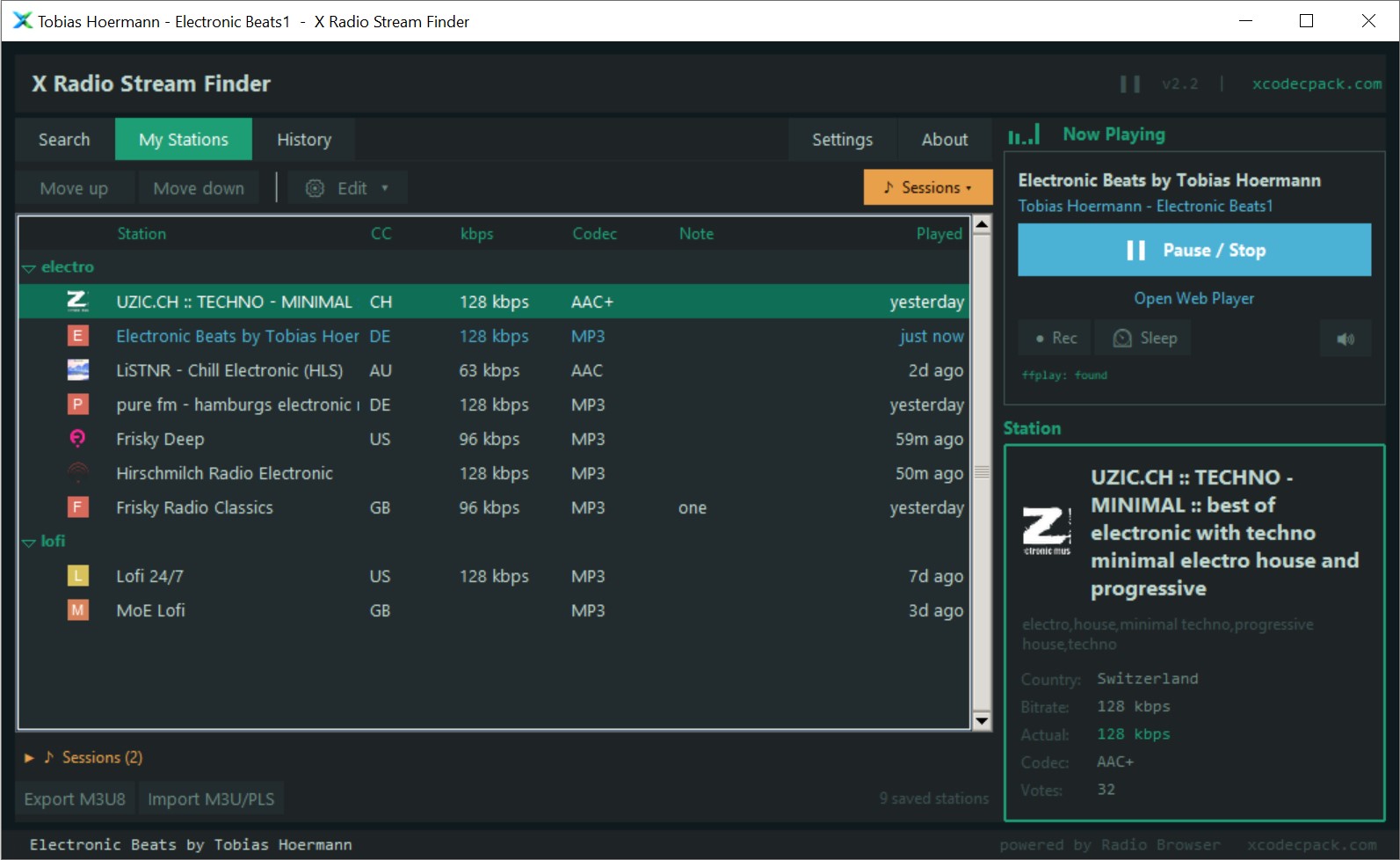
Task: Click the Move down button
Action: [x=199, y=188]
